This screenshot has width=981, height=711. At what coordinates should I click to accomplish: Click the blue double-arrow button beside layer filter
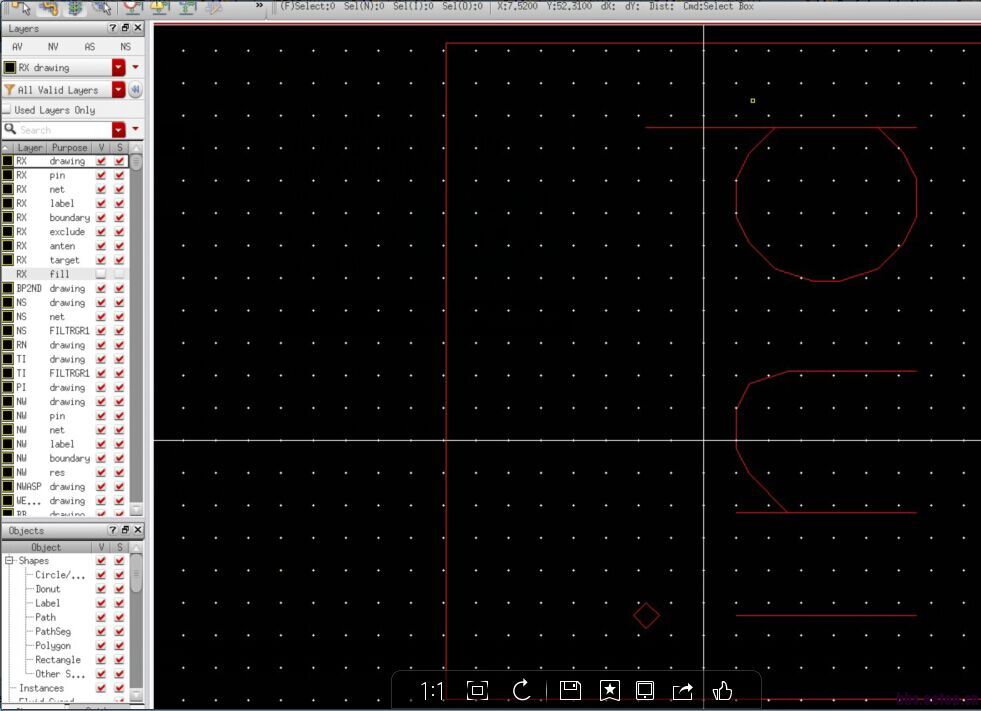pos(135,90)
